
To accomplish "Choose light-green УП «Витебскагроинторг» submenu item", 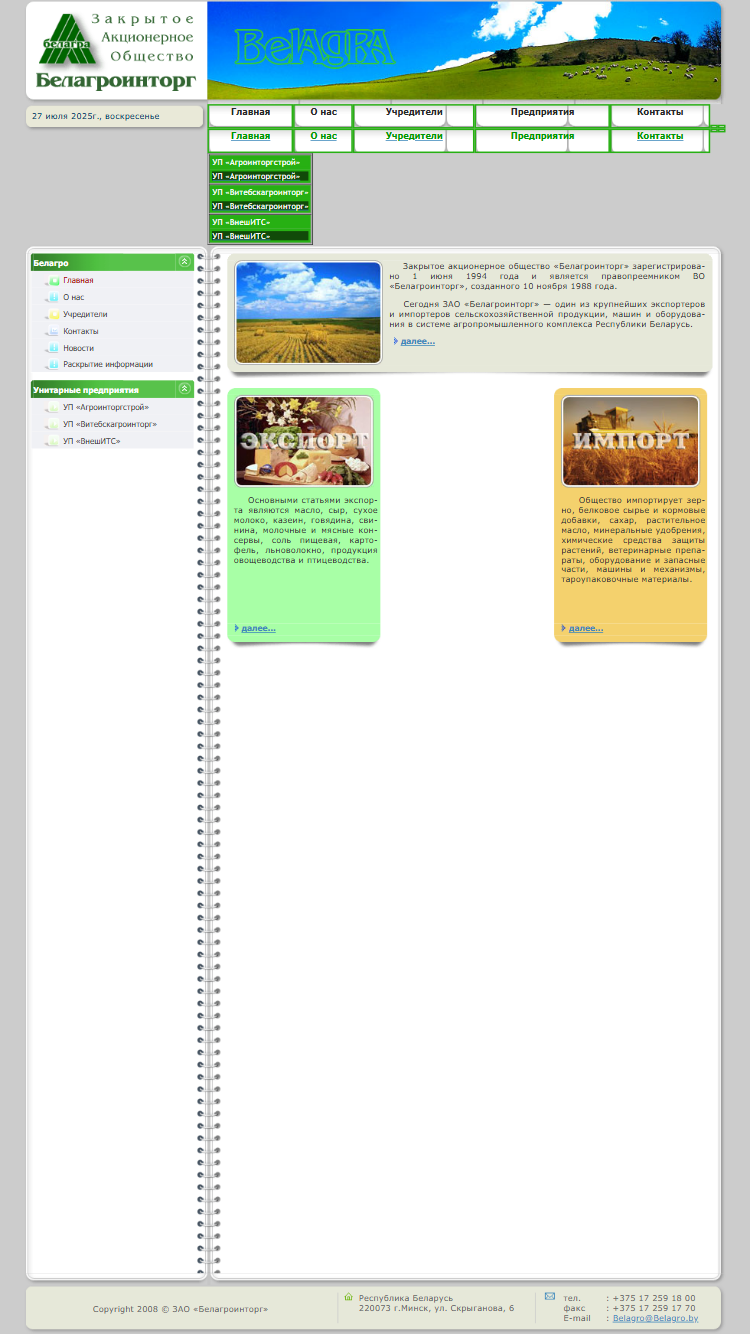I will (260, 192).
